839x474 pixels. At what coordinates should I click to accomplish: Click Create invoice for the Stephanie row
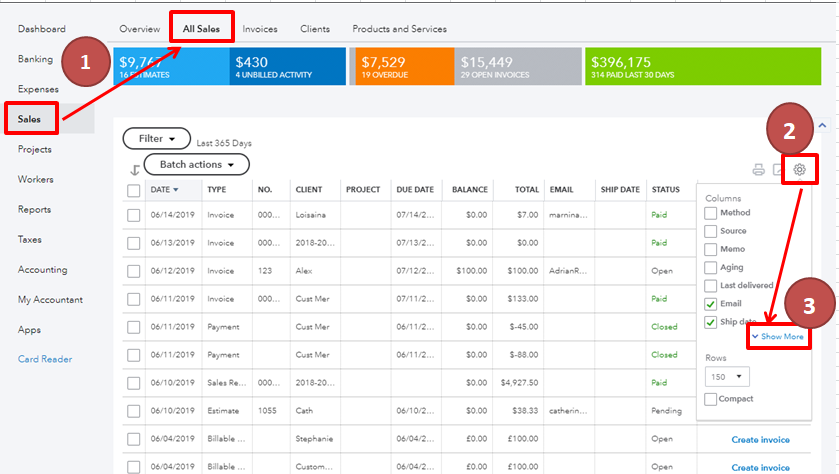coord(760,440)
